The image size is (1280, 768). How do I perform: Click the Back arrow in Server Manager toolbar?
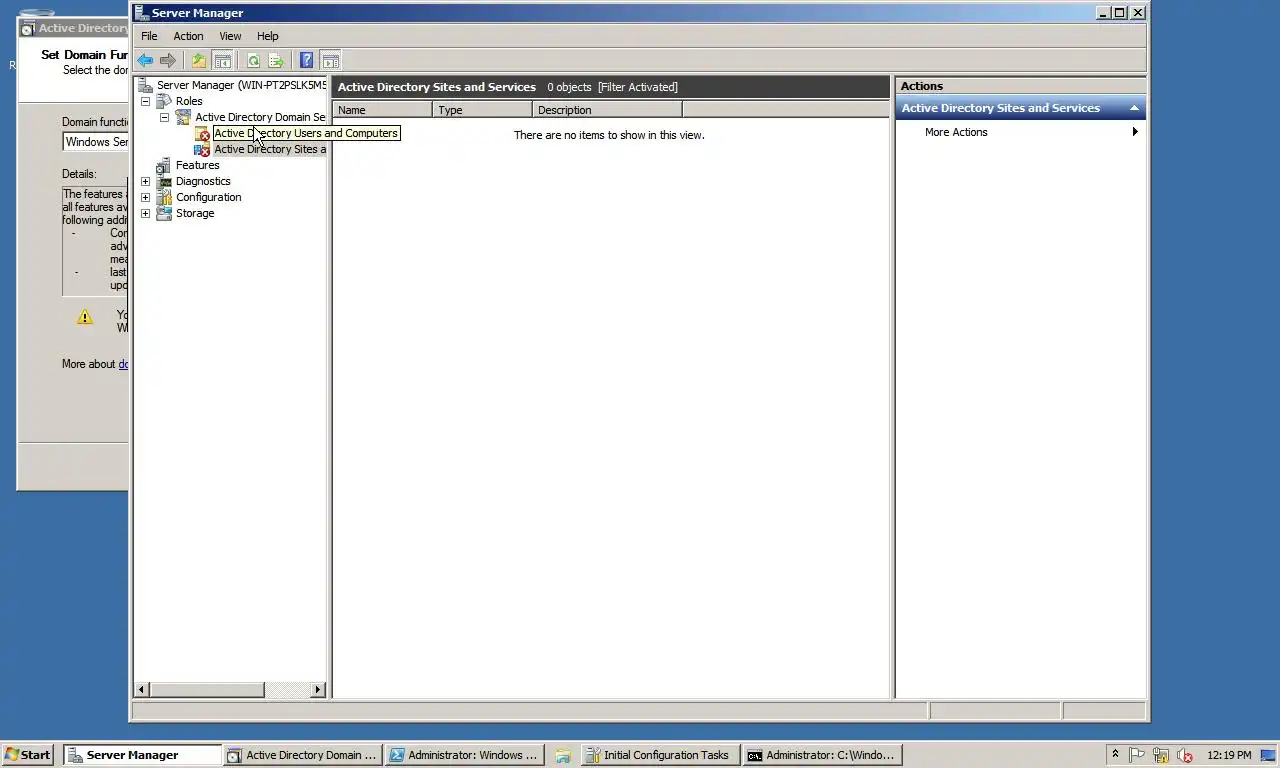pyautogui.click(x=146, y=61)
